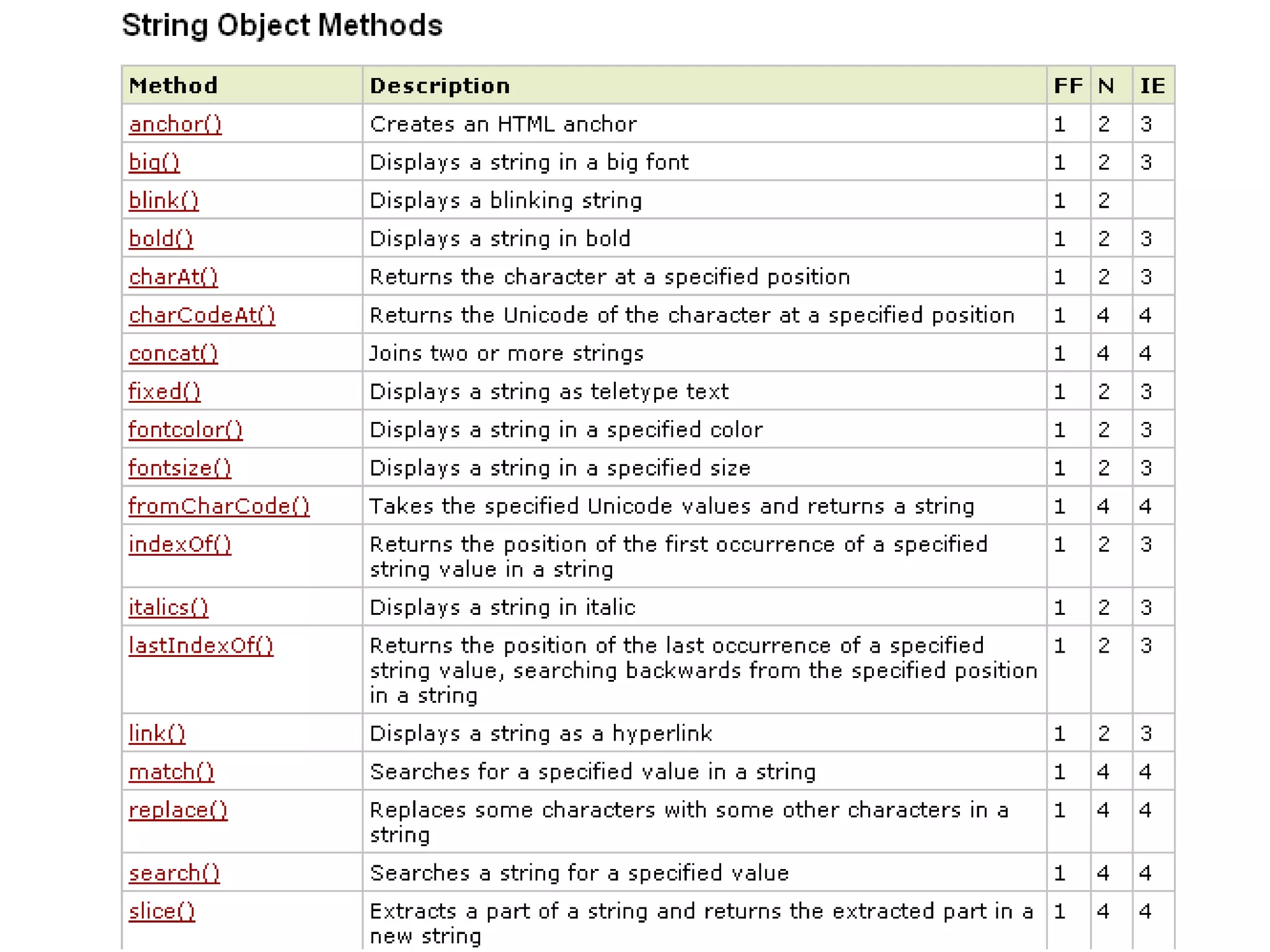
Task: Follow the fontsize() link
Action: coord(180,469)
